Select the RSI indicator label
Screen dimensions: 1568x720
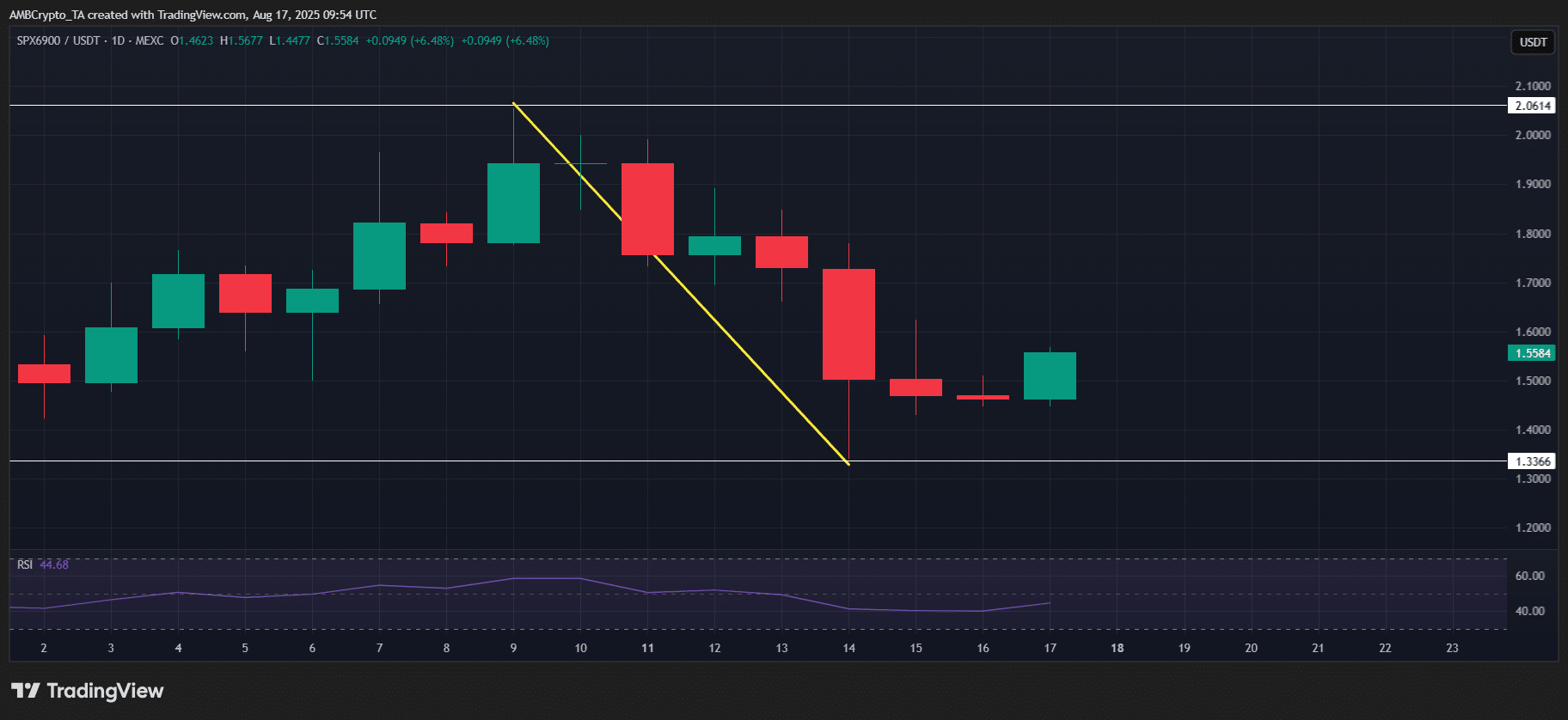tap(25, 564)
